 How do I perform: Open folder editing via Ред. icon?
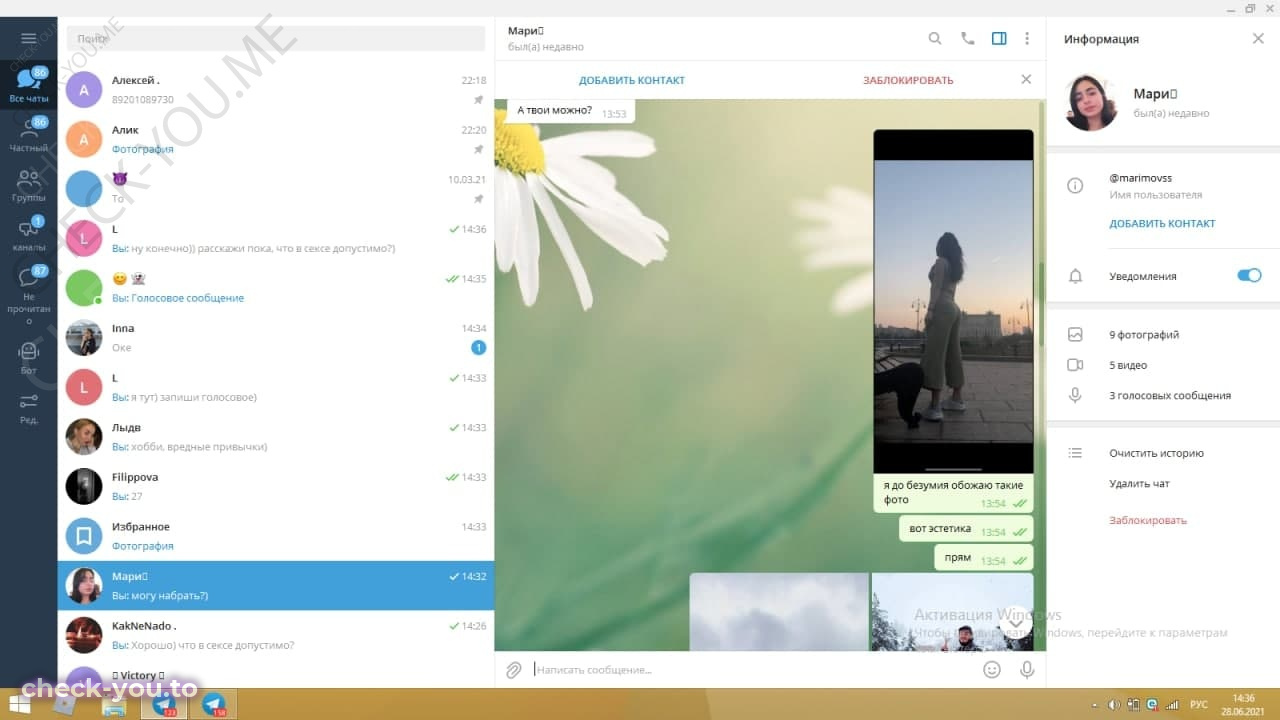pos(29,408)
